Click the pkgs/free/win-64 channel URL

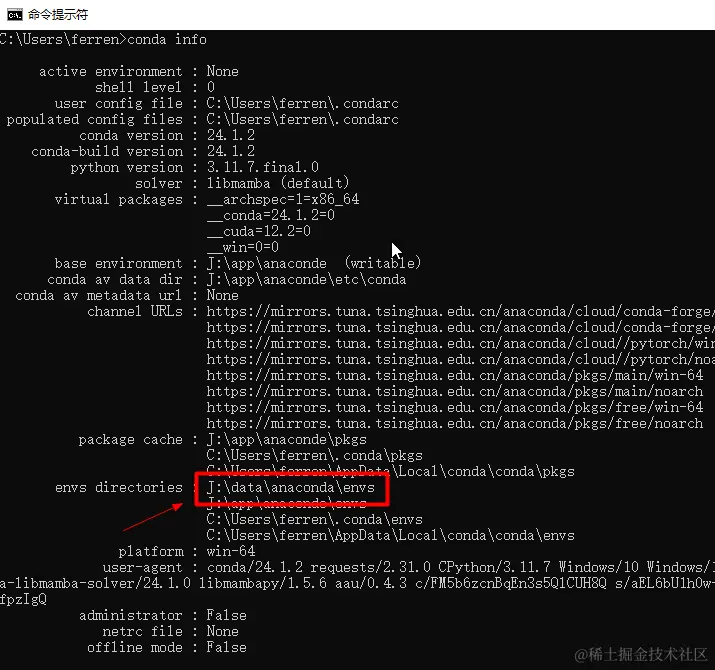tap(455, 407)
